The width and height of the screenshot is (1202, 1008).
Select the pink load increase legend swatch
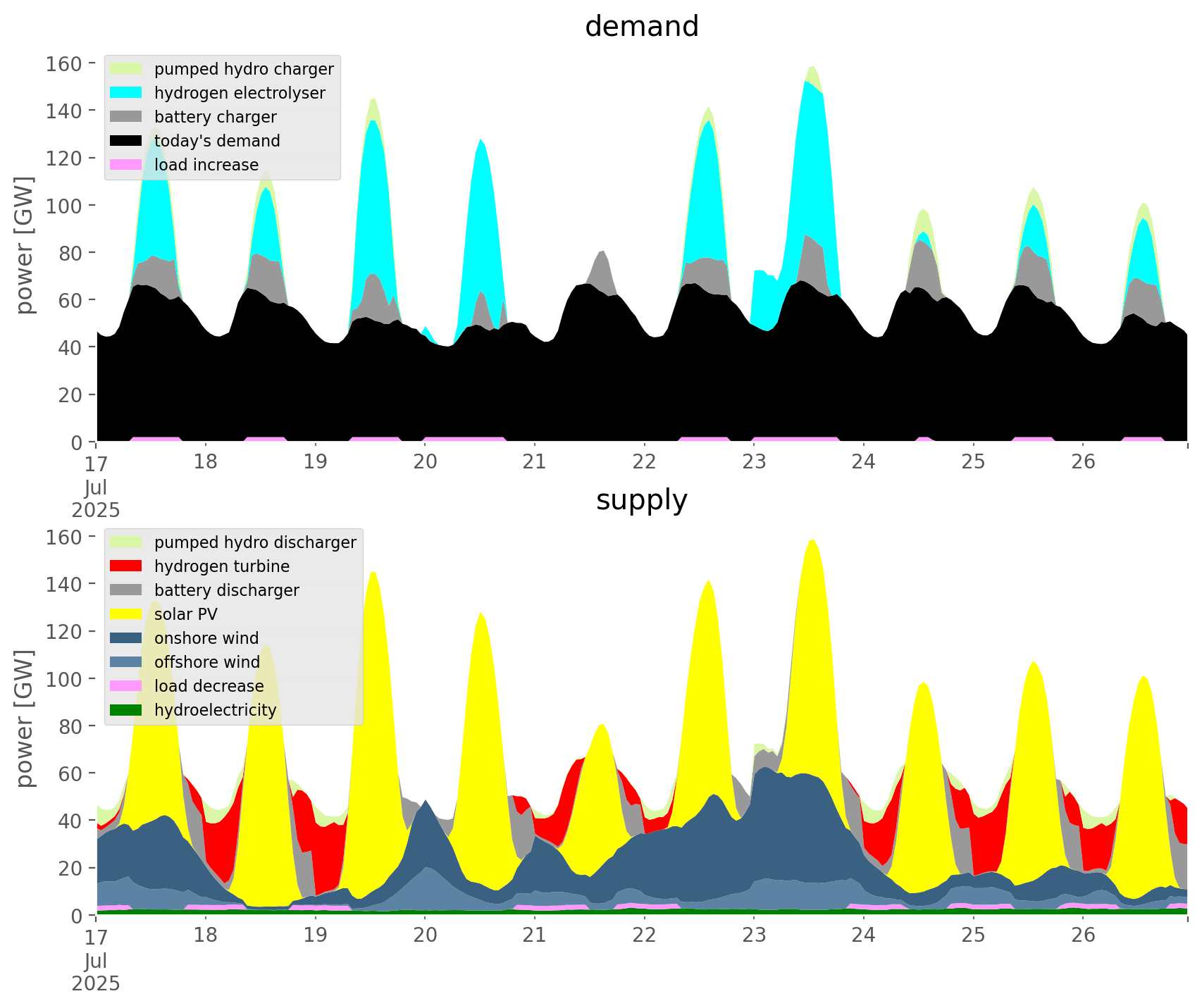pyautogui.click(x=126, y=165)
